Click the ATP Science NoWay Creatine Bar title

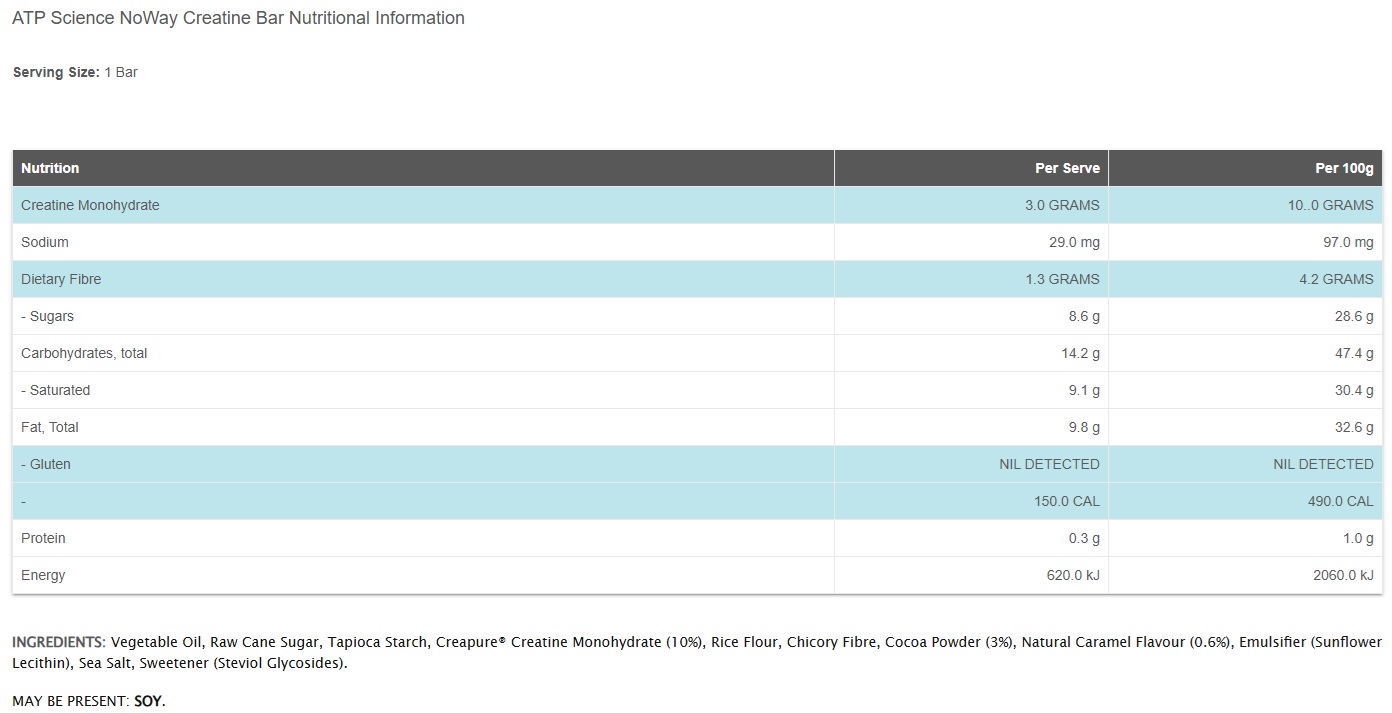click(238, 18)
